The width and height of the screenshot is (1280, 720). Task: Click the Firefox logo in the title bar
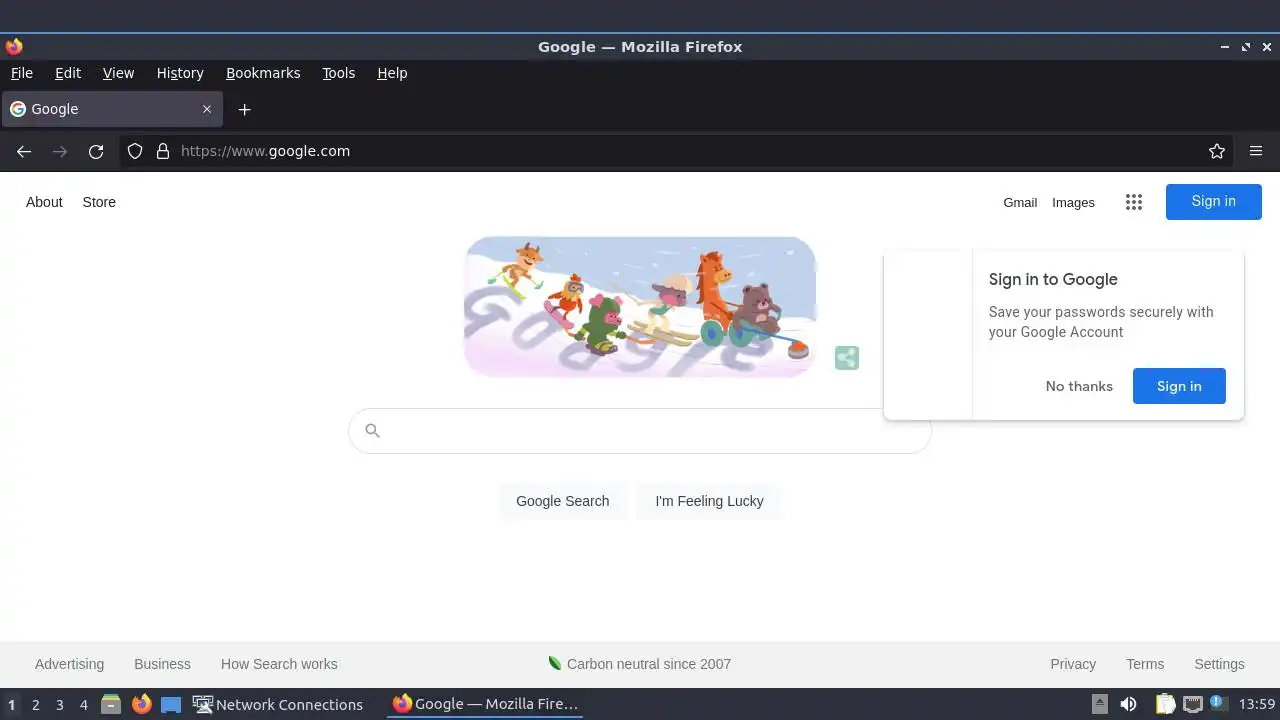14,47
